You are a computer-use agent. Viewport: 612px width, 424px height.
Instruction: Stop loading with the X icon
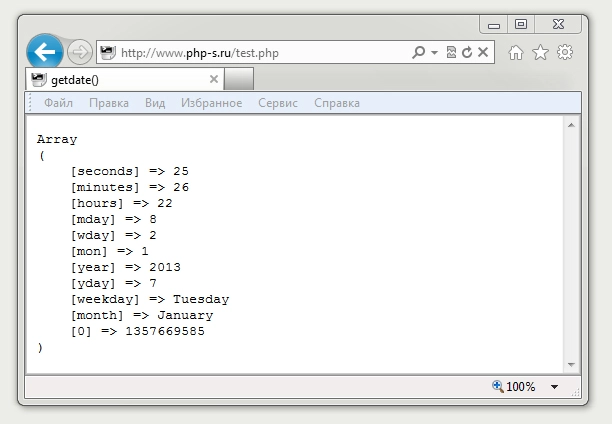(x=482, y=52)
